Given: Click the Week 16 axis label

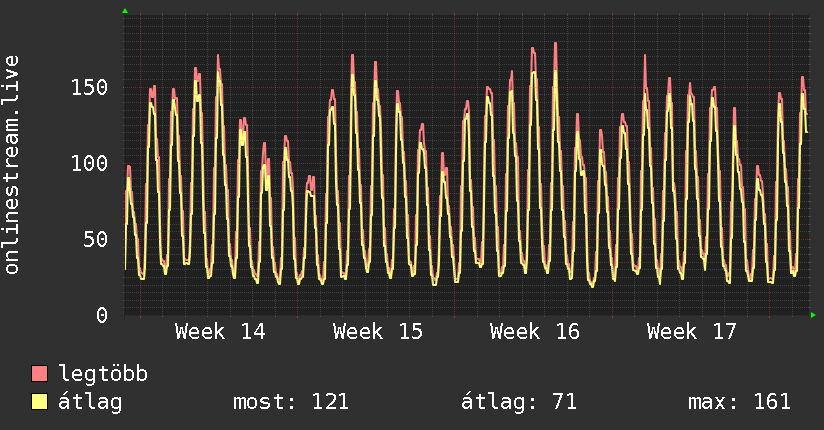Looking at the screenshot, I should (535, 332).
